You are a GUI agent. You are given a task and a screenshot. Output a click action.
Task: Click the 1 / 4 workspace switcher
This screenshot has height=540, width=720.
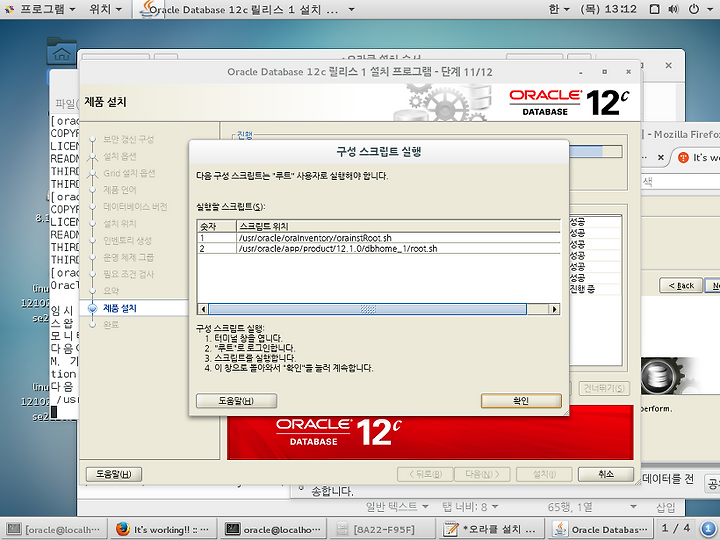point(675,529)
